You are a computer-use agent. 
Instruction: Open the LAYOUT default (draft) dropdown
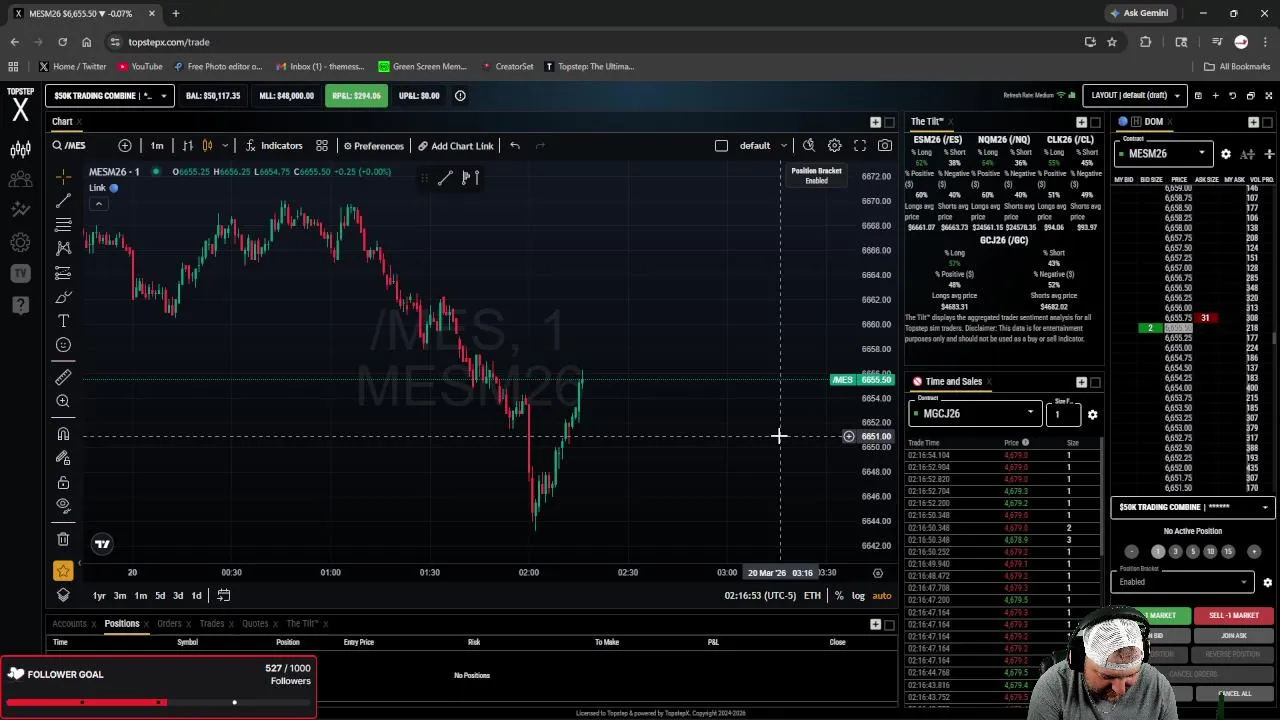pos(1135,96)
